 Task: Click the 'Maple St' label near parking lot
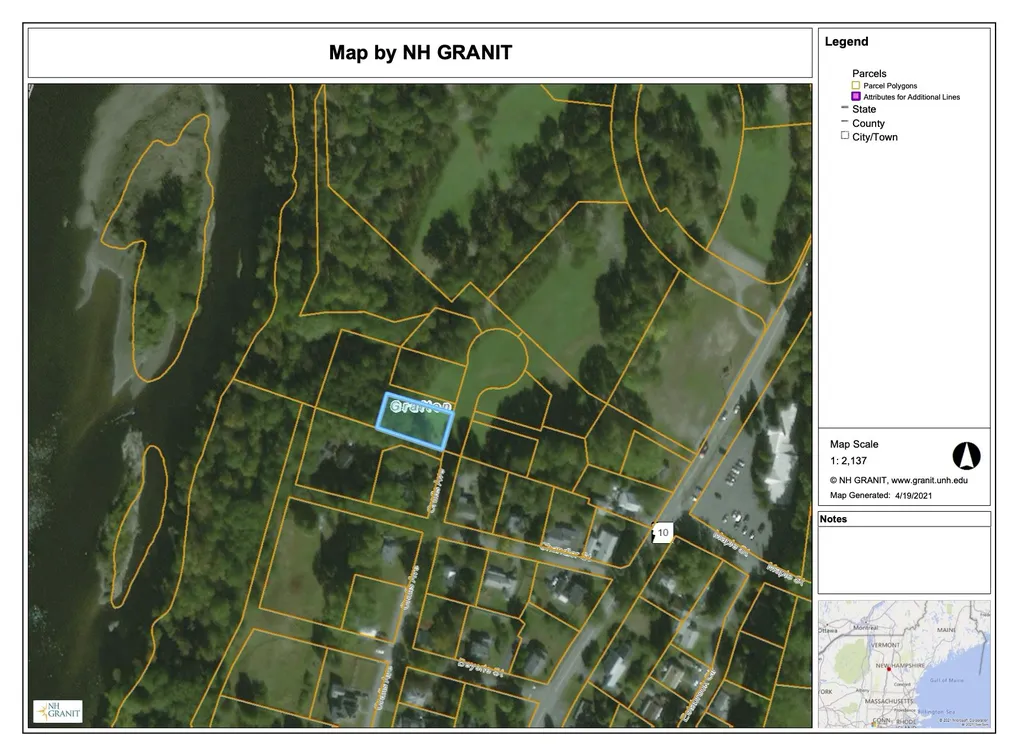[731, 544]
